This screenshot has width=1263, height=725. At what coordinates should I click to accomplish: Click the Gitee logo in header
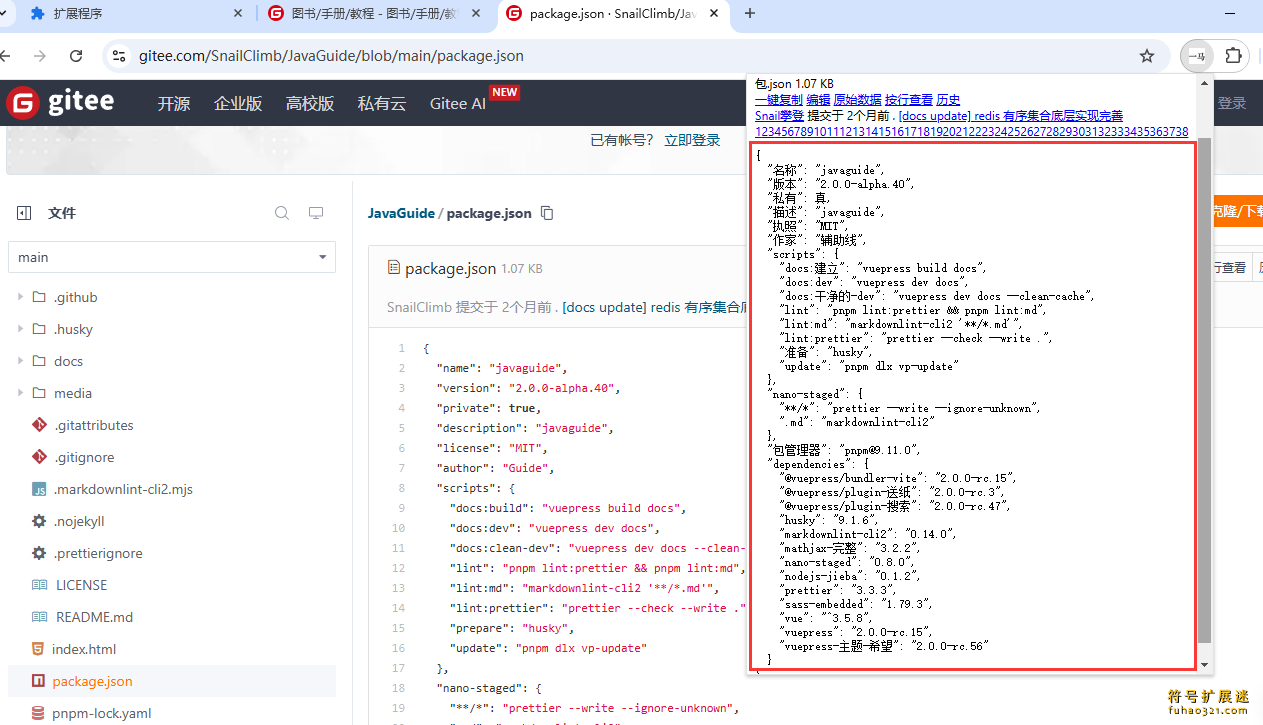60,102
